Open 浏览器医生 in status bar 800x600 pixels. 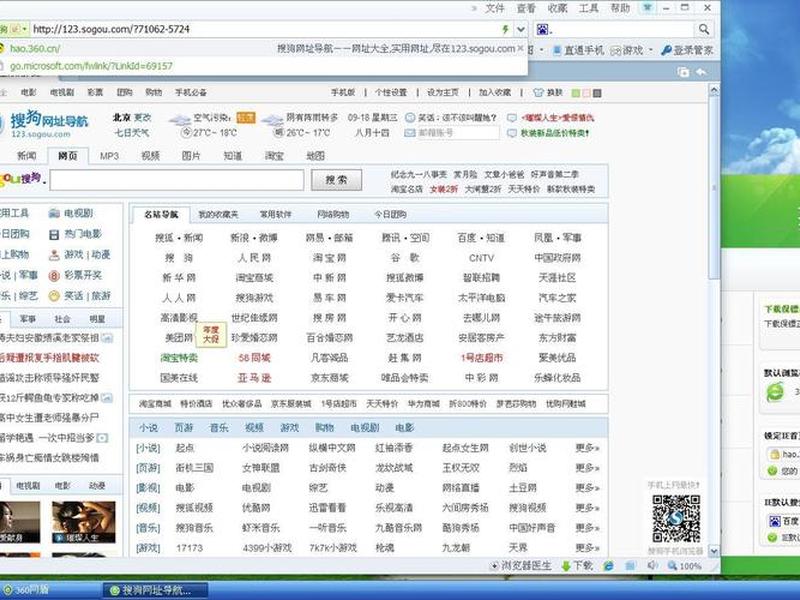tap(520, 566)
